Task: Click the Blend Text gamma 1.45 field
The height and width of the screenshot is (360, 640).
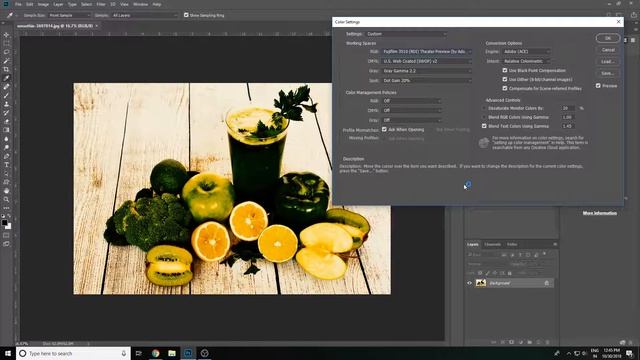Action: coord(569,126)
